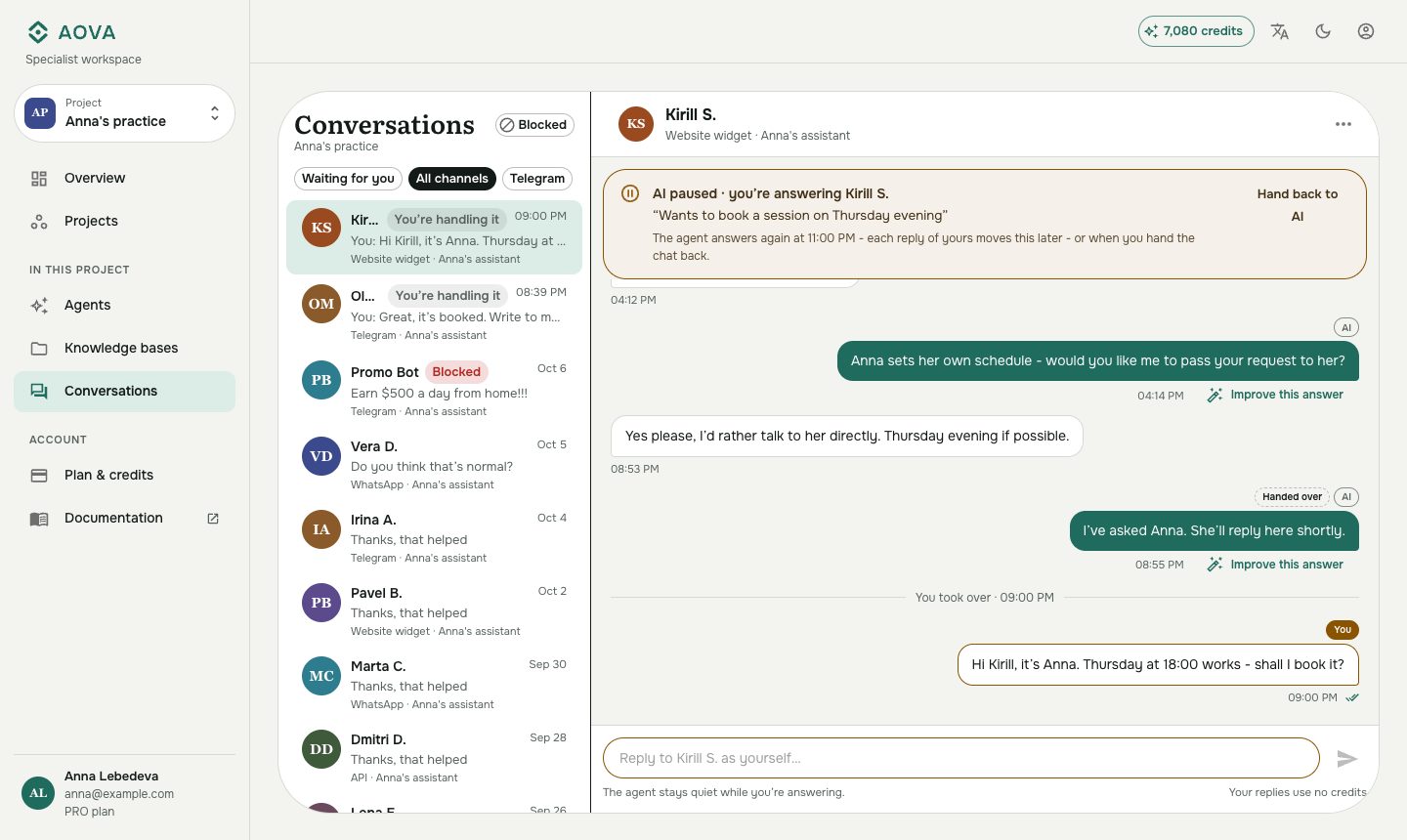Image resolution: width=1407 pixels, height=840 pixels.
Task: Open Knowledge bases section
Action: tap(124, 348)
